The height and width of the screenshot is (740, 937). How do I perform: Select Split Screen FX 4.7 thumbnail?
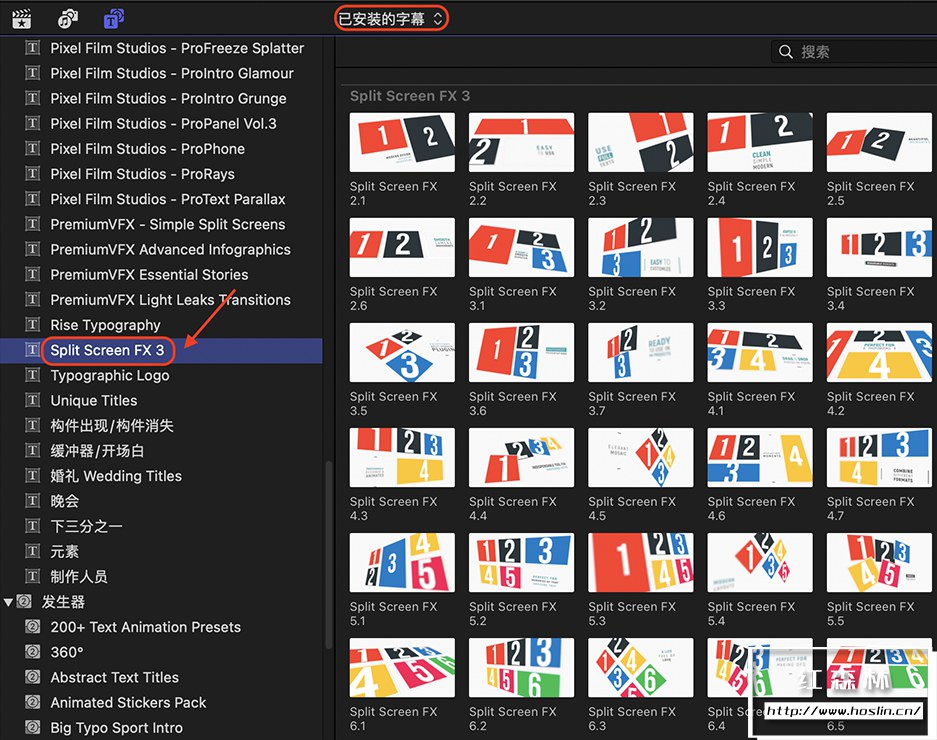pyautogui.click(x=879, y=457)
